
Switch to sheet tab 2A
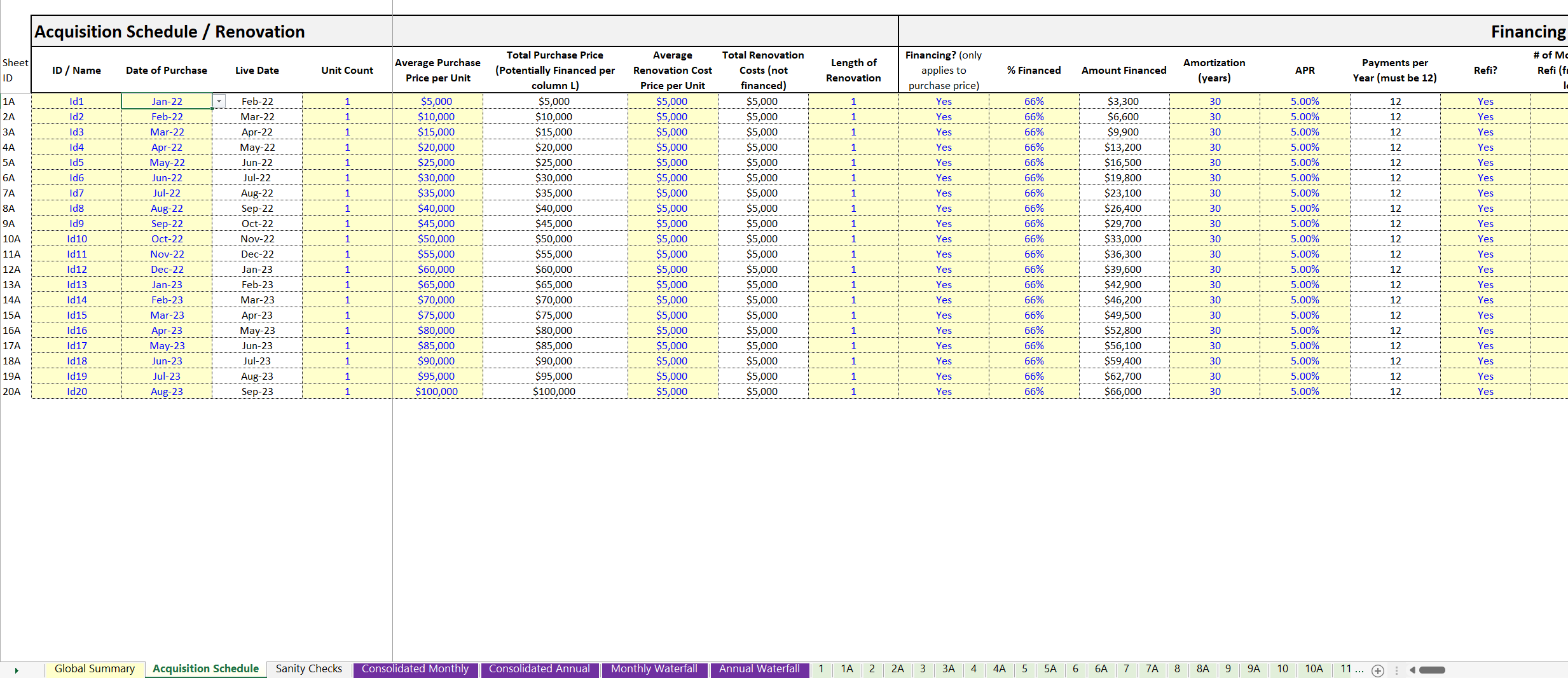[897, 669]
